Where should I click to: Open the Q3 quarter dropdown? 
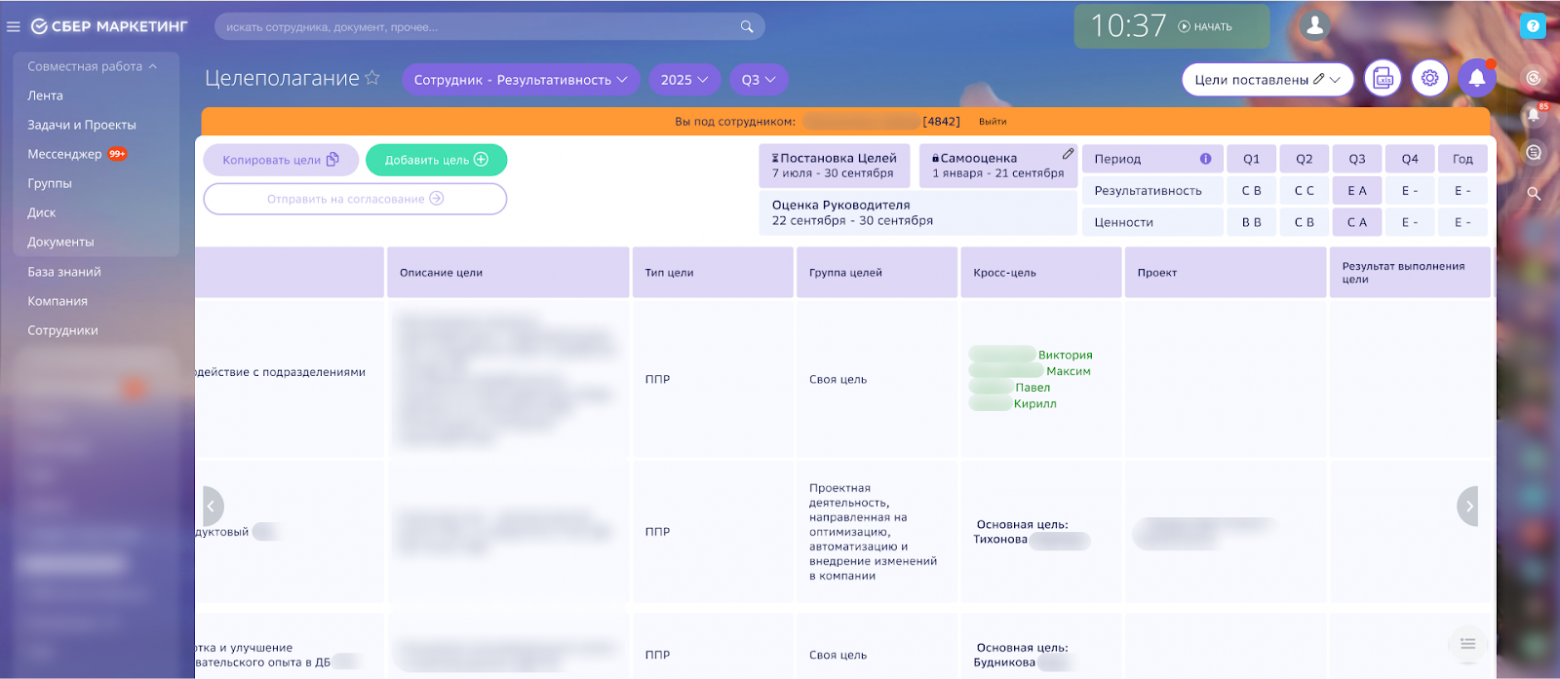point(759,80)
